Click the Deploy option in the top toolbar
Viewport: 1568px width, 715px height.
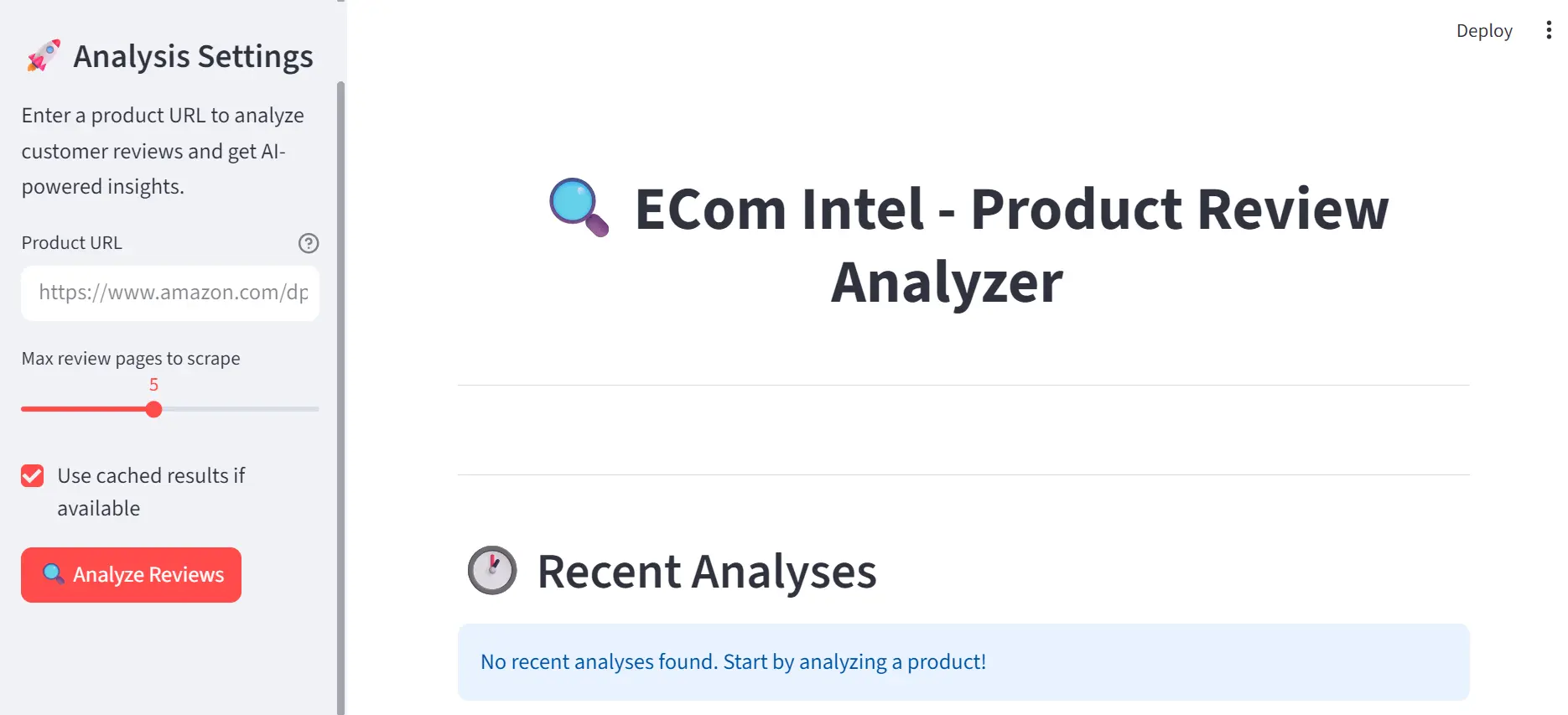pyautogui.click(x=1483, y=29)
